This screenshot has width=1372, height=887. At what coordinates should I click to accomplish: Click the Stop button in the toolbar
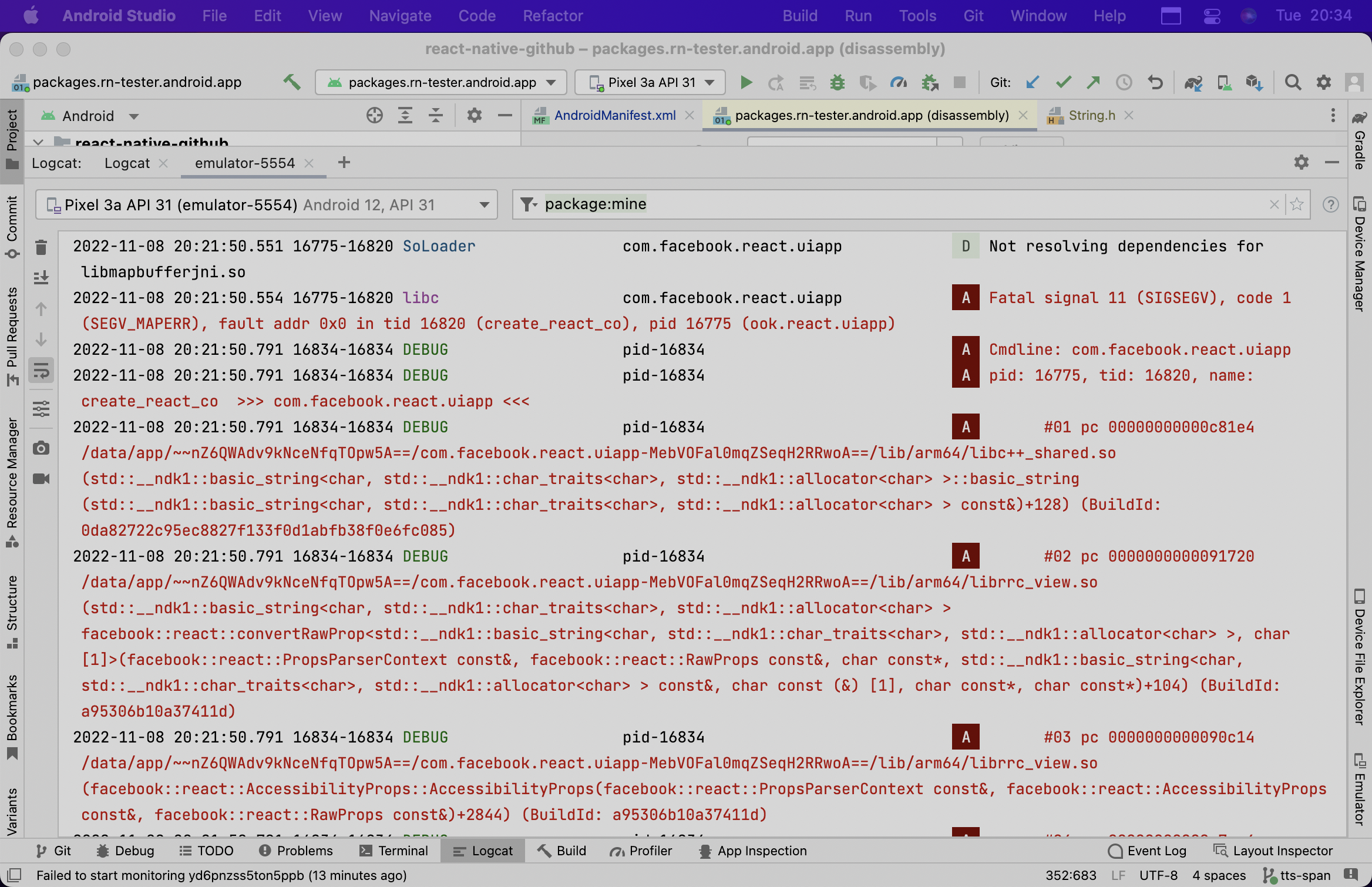(960, 82)
